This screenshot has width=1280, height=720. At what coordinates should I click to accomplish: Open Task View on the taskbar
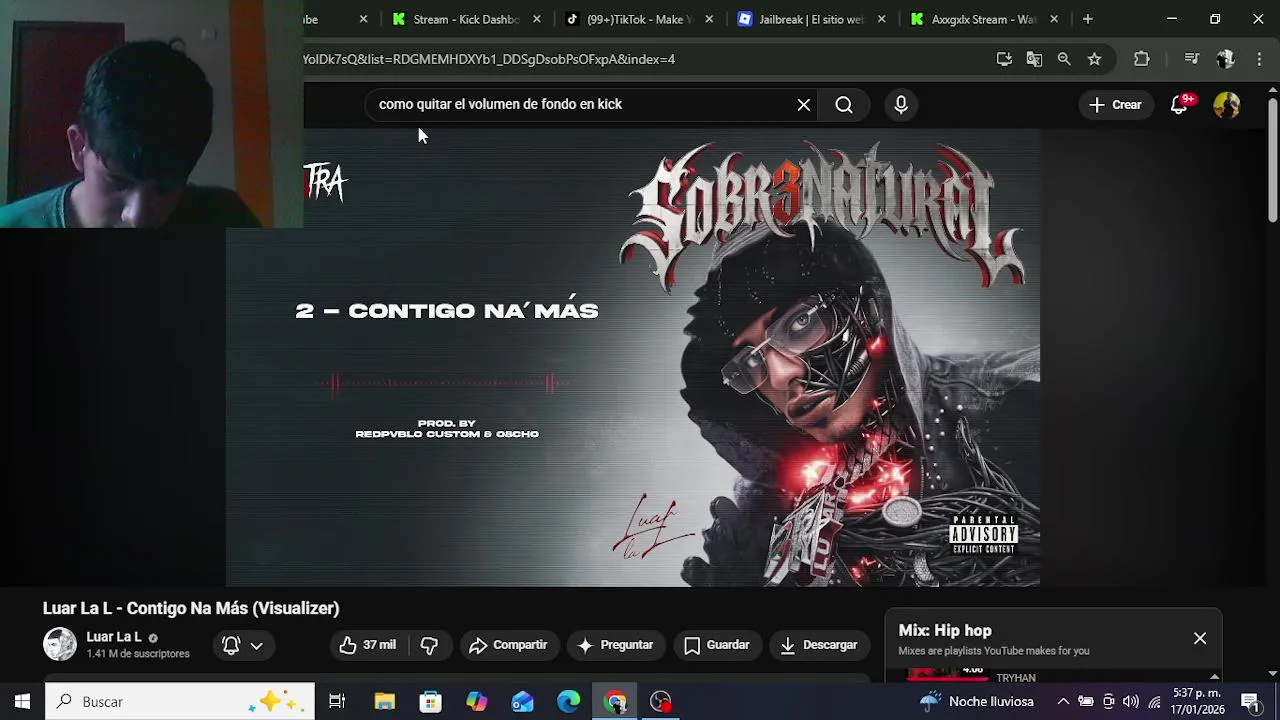click(x=337, y=701)
